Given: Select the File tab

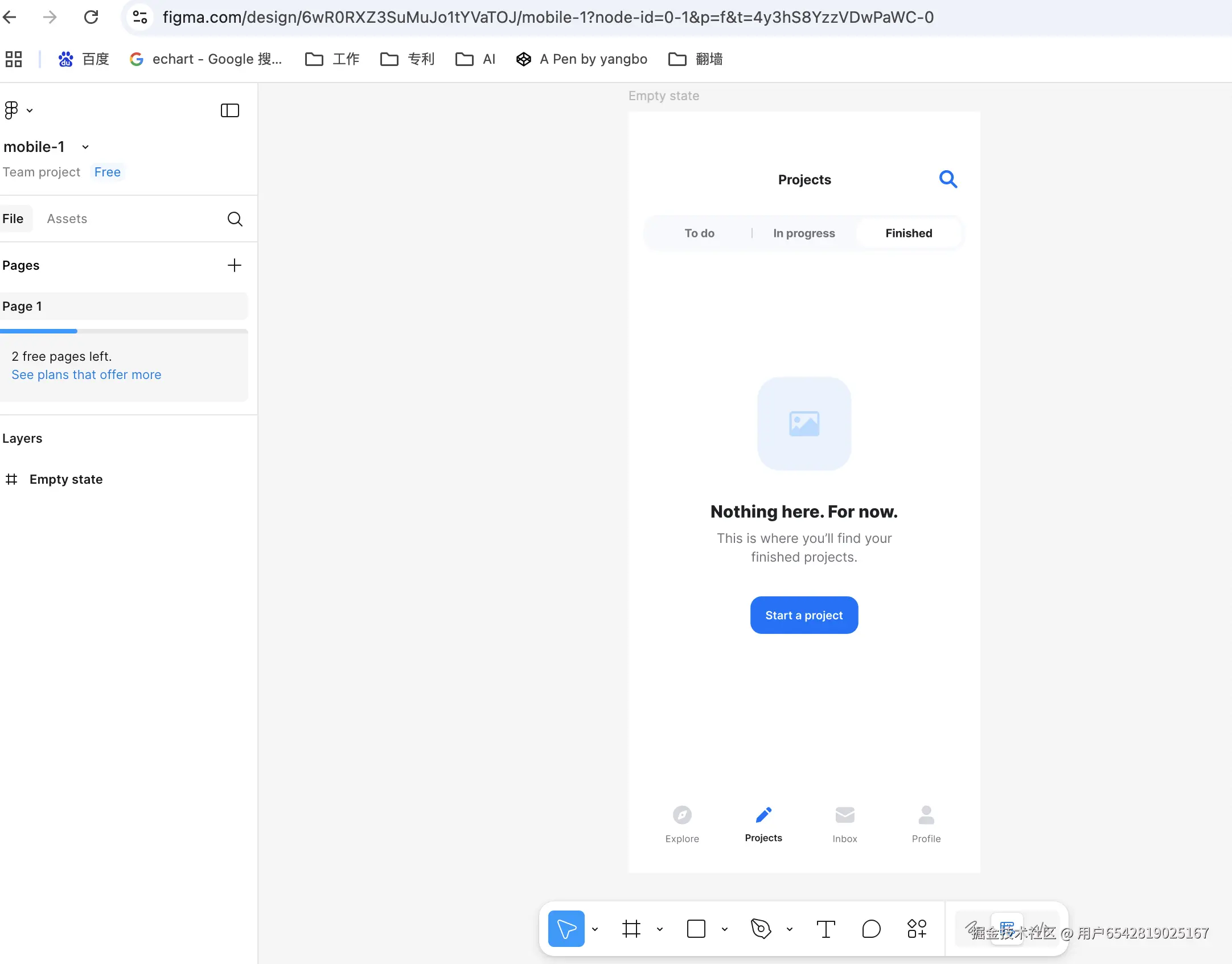Looking at the screenshot, I should click(x=13, y=219).
